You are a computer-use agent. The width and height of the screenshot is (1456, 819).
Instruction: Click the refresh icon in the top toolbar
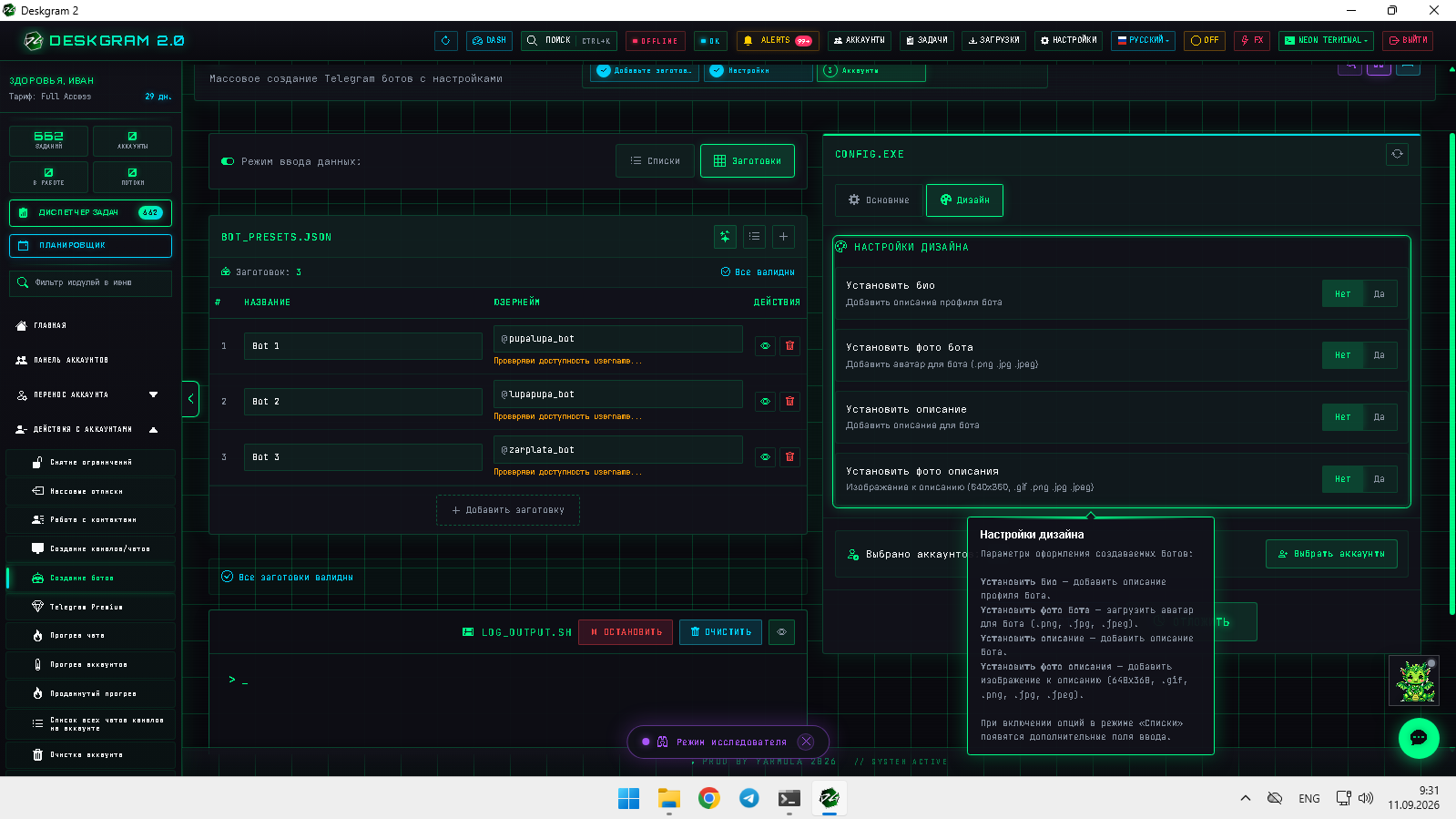(445, 41)
